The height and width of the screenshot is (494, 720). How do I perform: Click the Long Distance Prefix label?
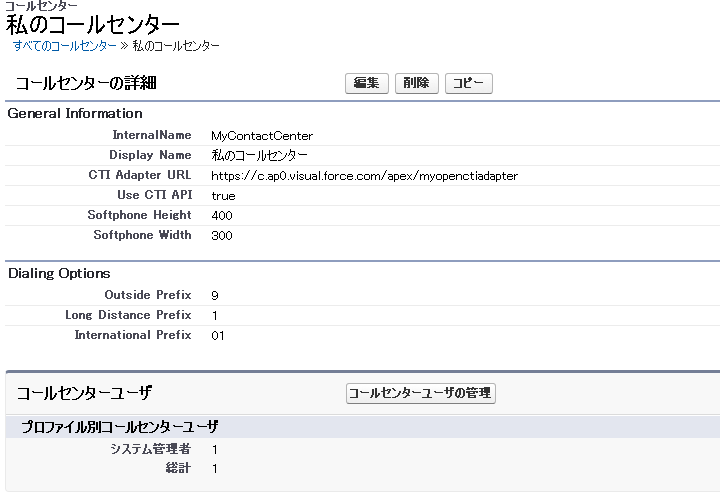[x=128, y=315]
